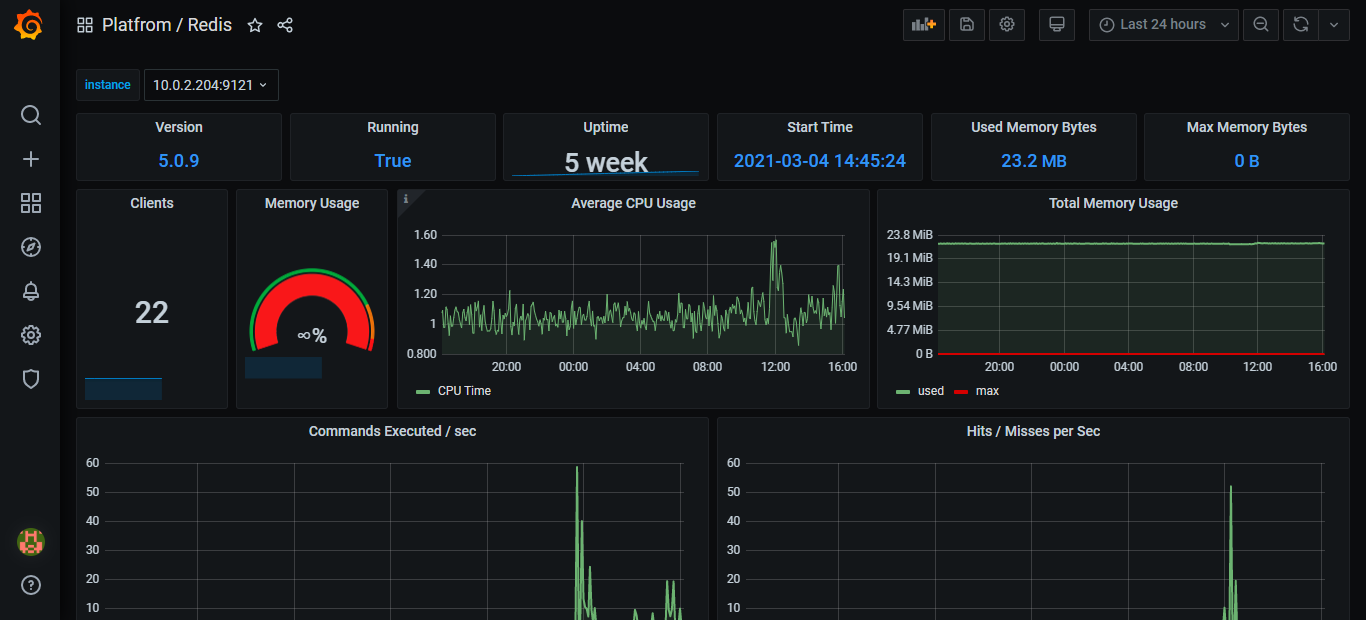Click the Add panel icon

point(924,25)
